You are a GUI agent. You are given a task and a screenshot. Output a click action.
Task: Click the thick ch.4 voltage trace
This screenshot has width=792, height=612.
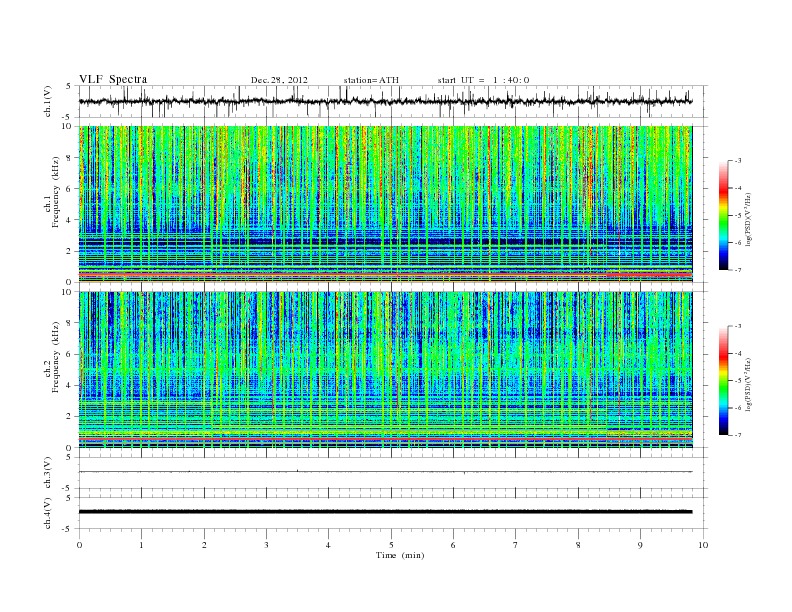tap(385, 512)
